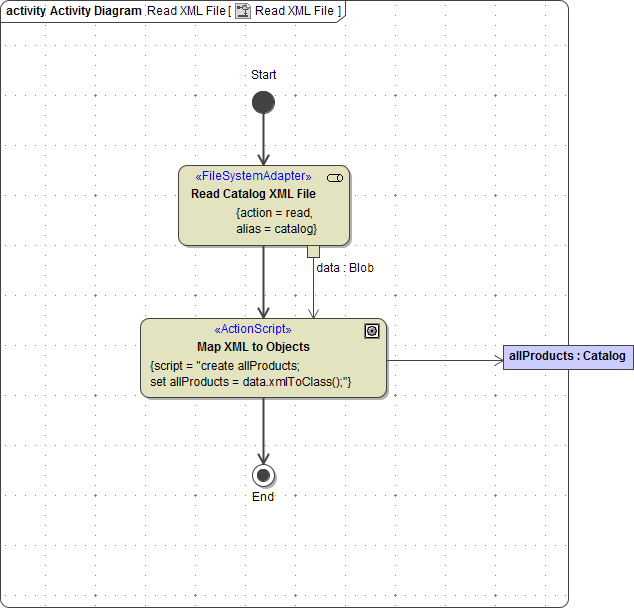
Task: Select the control flow arrow leaving Start node
Action: click(x=263, y=140)
